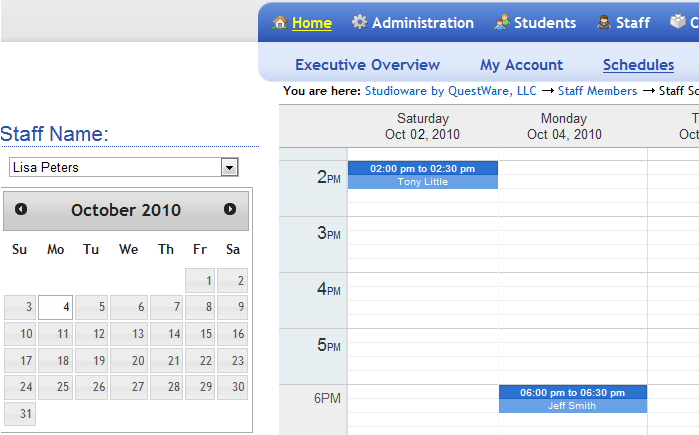This screenshot has height=435, width=699.
Task: Click the Staff Members breadcrumb link
Action: (x=597, y=91)
